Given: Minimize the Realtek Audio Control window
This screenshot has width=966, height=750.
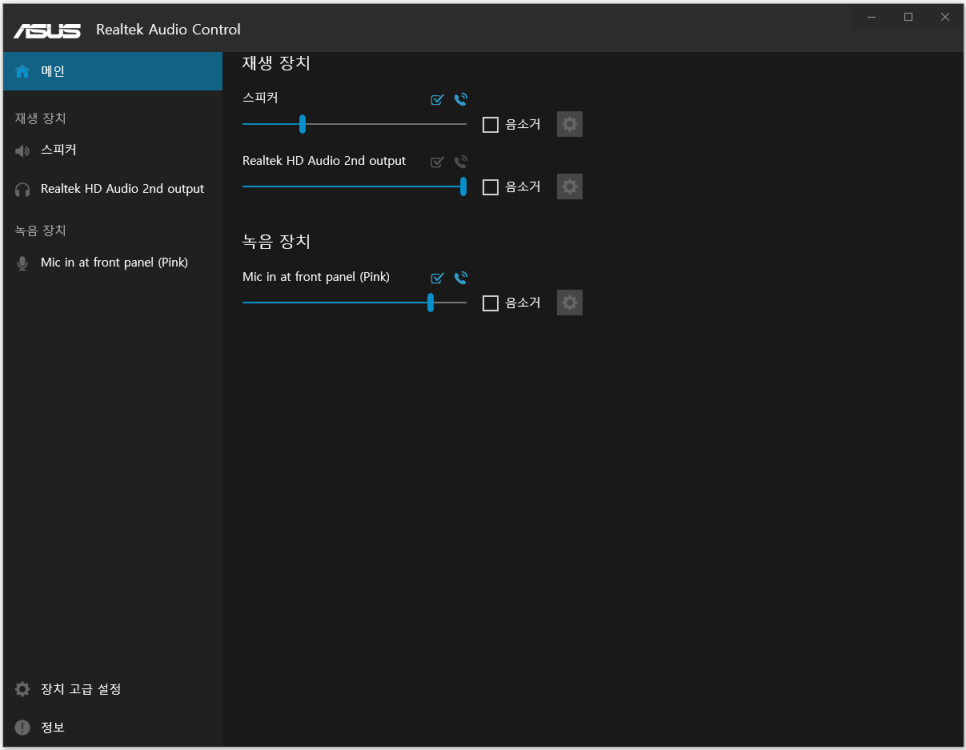Looking at the screenshot, I should [872, 17].
